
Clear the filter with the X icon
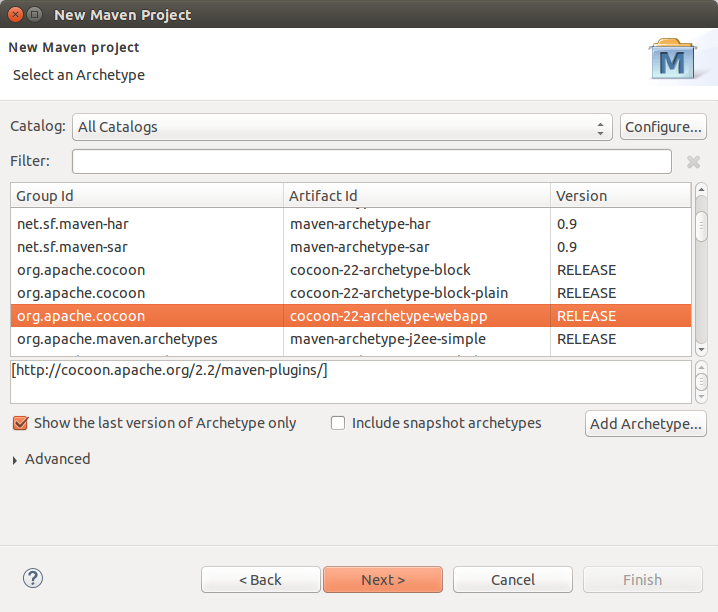(x=693, y=162)
